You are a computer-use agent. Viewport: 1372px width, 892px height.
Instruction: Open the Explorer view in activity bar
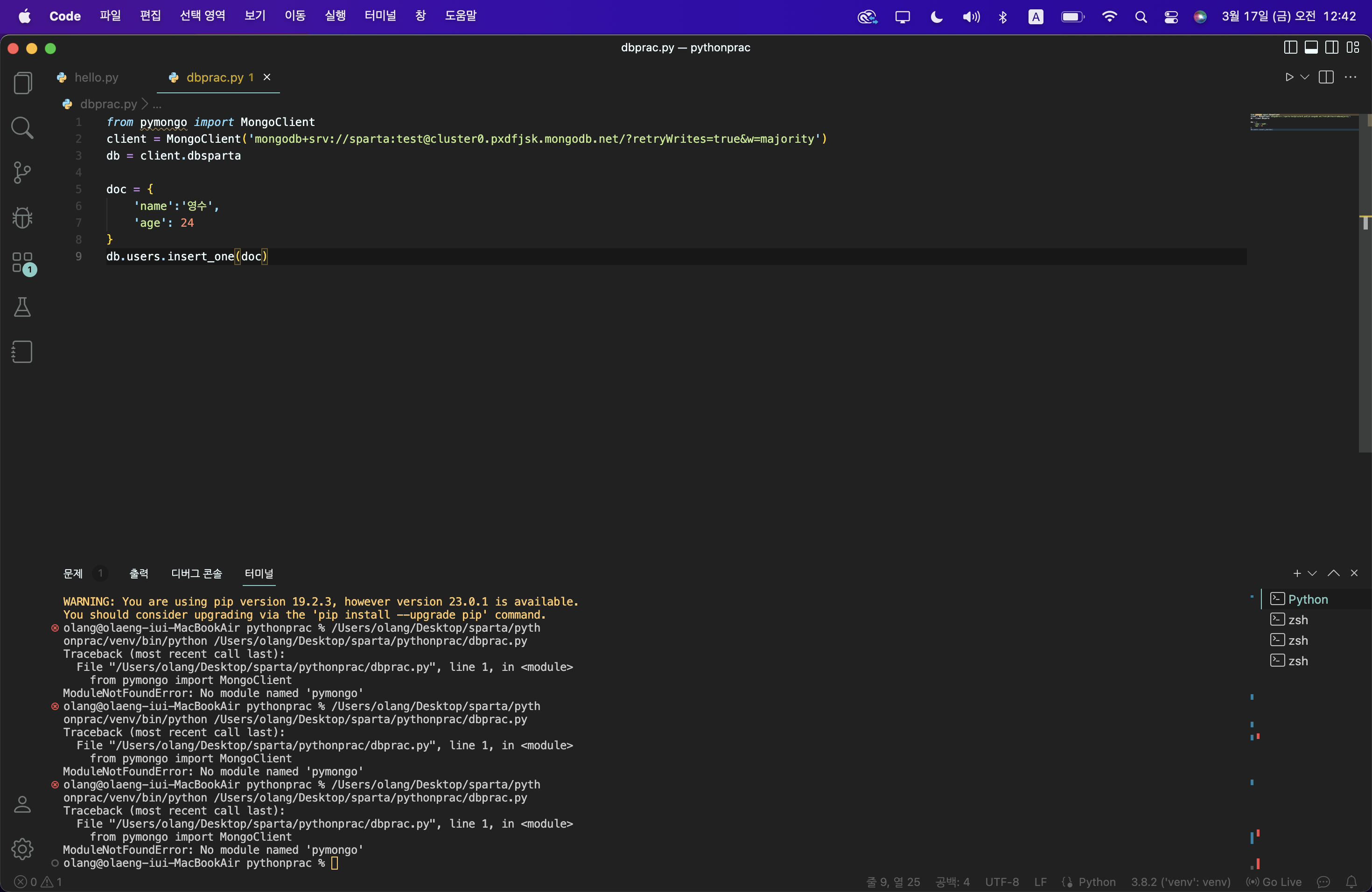pyautogui.click(x=22, y=83)
